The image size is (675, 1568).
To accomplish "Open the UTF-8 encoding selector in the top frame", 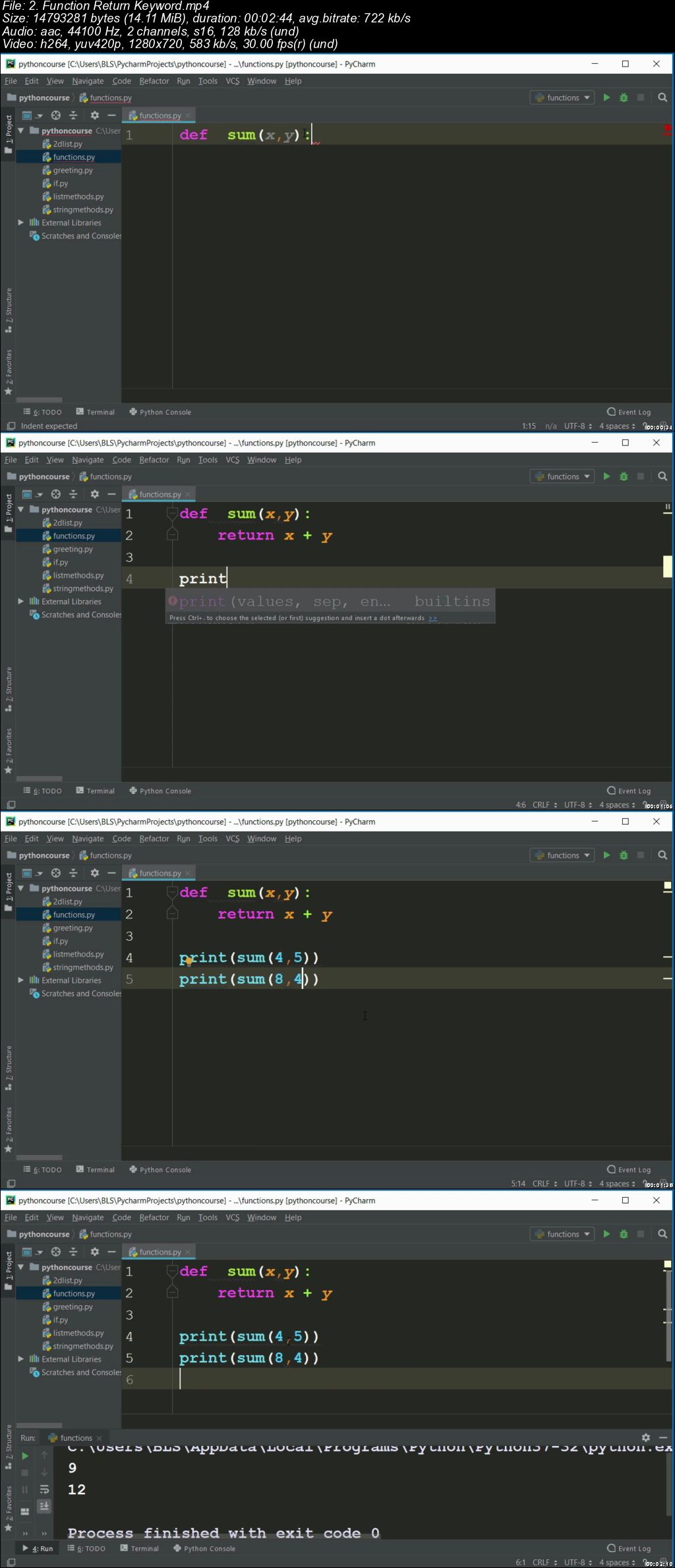I will click(578, 426).
